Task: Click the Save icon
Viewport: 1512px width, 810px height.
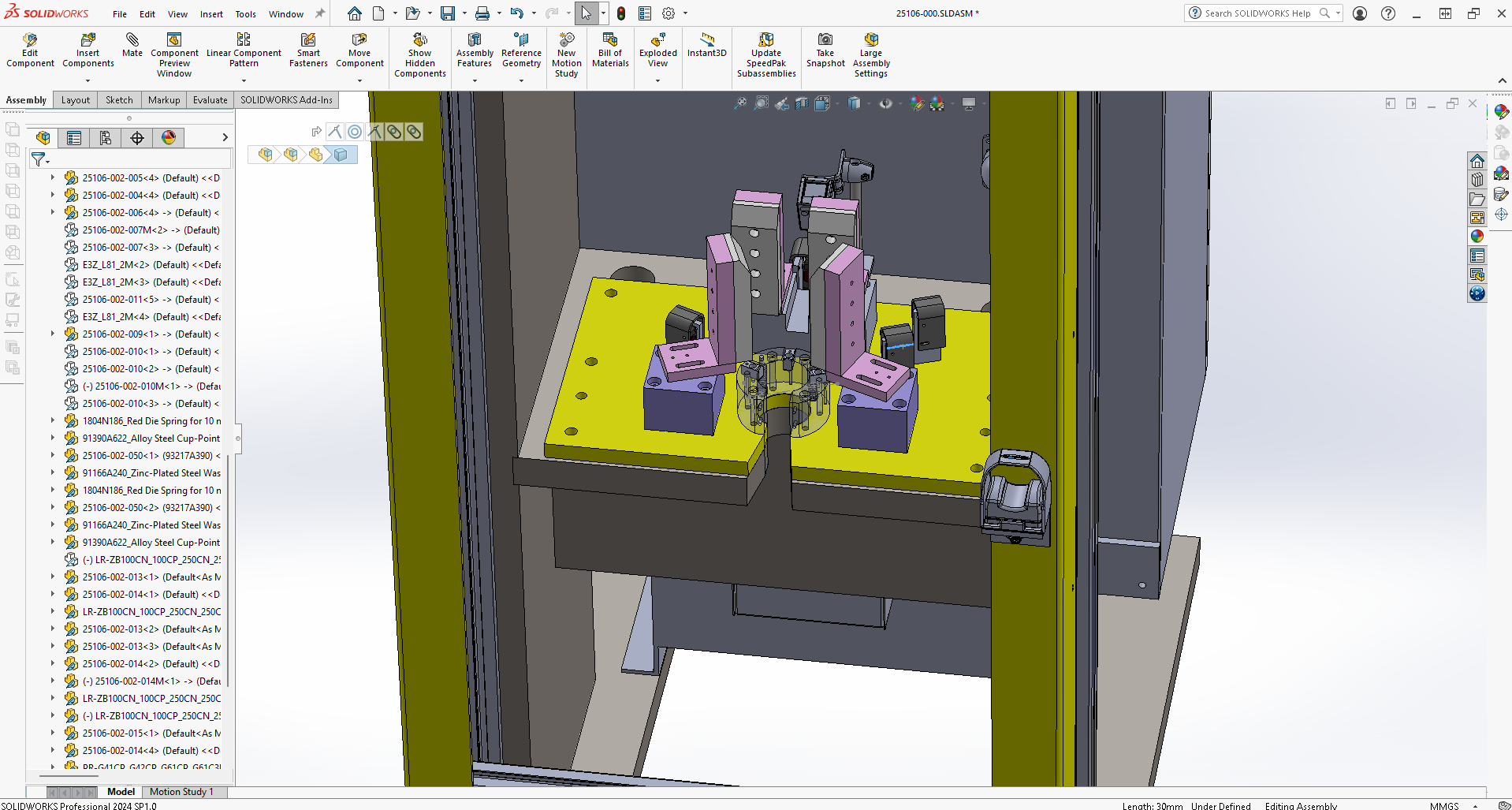Action: click(448, 13)
